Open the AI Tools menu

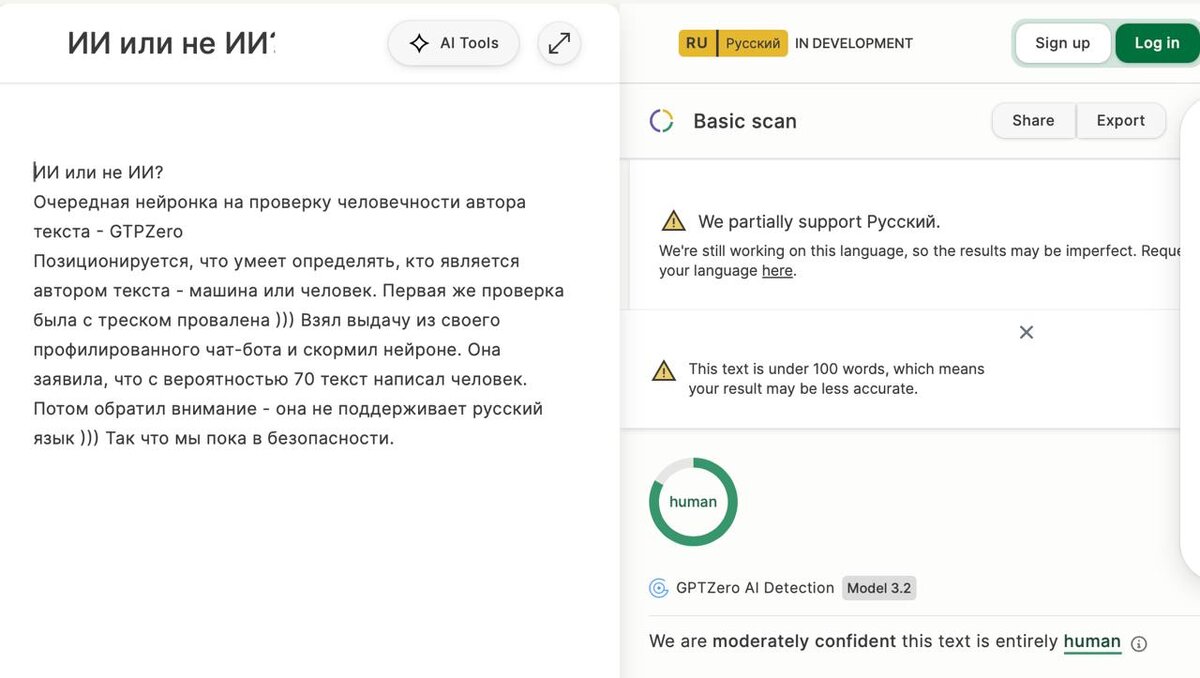point(453,43)
